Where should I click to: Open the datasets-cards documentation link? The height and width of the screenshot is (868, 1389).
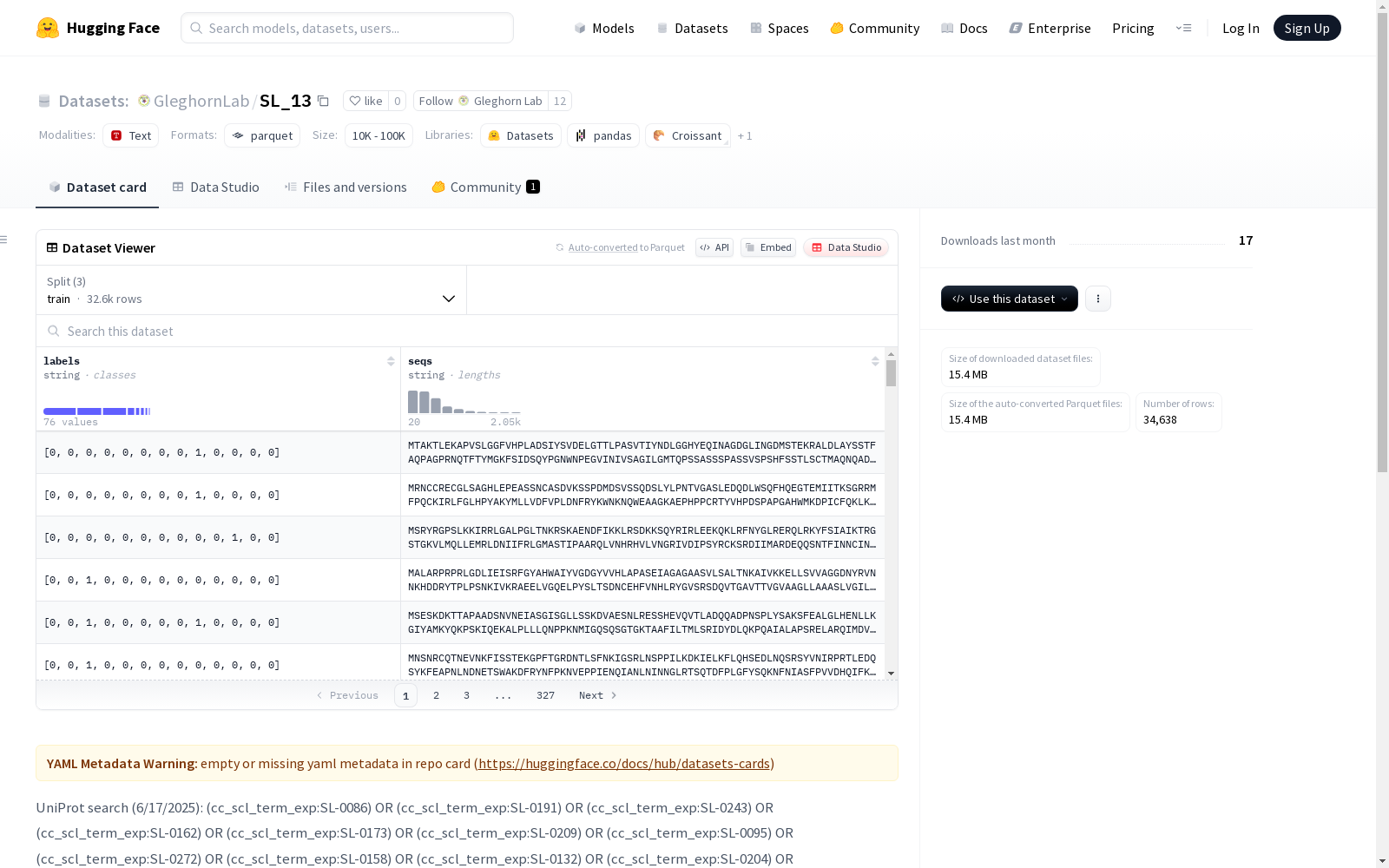pos(624,763)
